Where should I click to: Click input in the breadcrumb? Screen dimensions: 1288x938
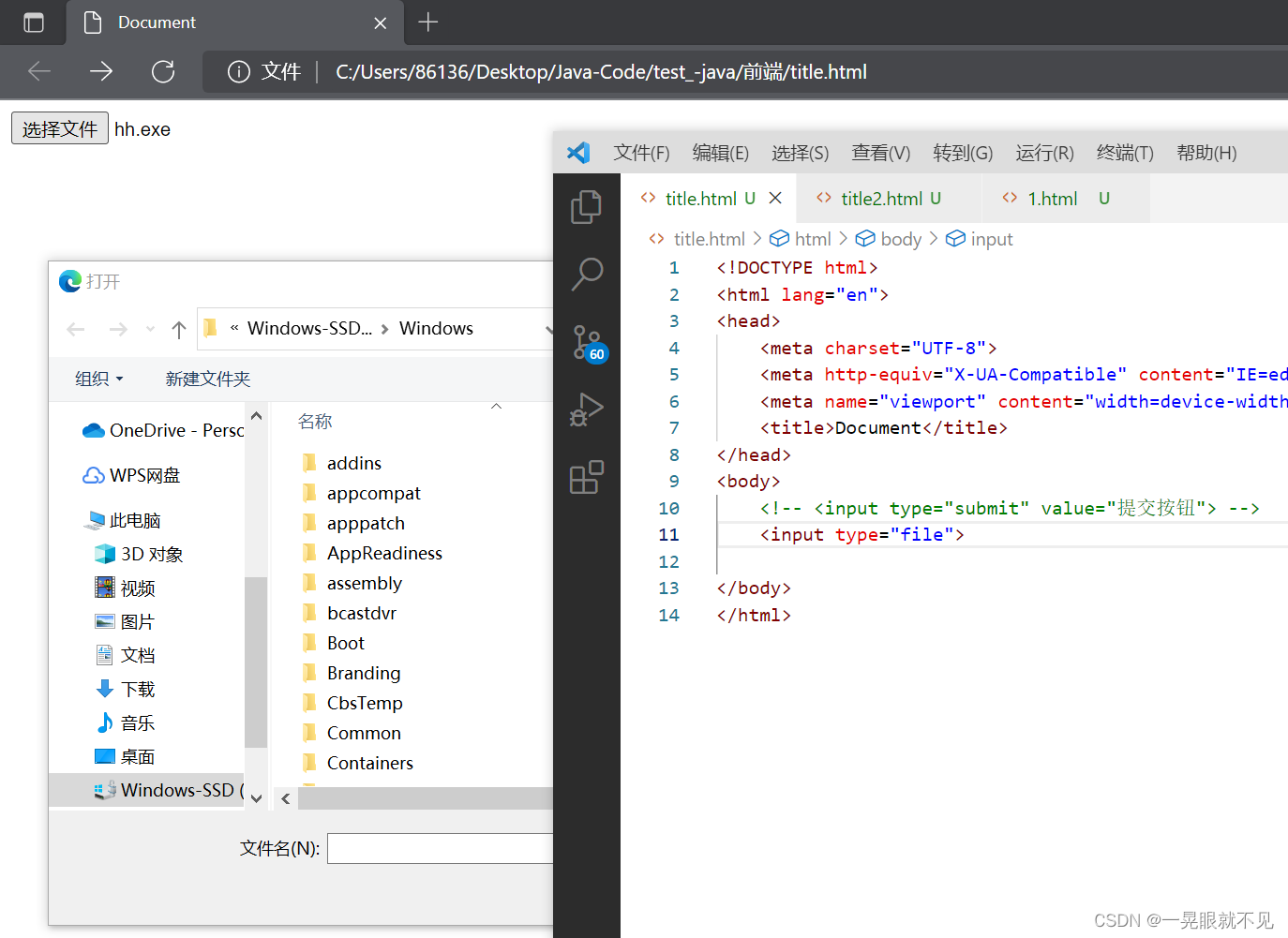[x=992, y=239]
